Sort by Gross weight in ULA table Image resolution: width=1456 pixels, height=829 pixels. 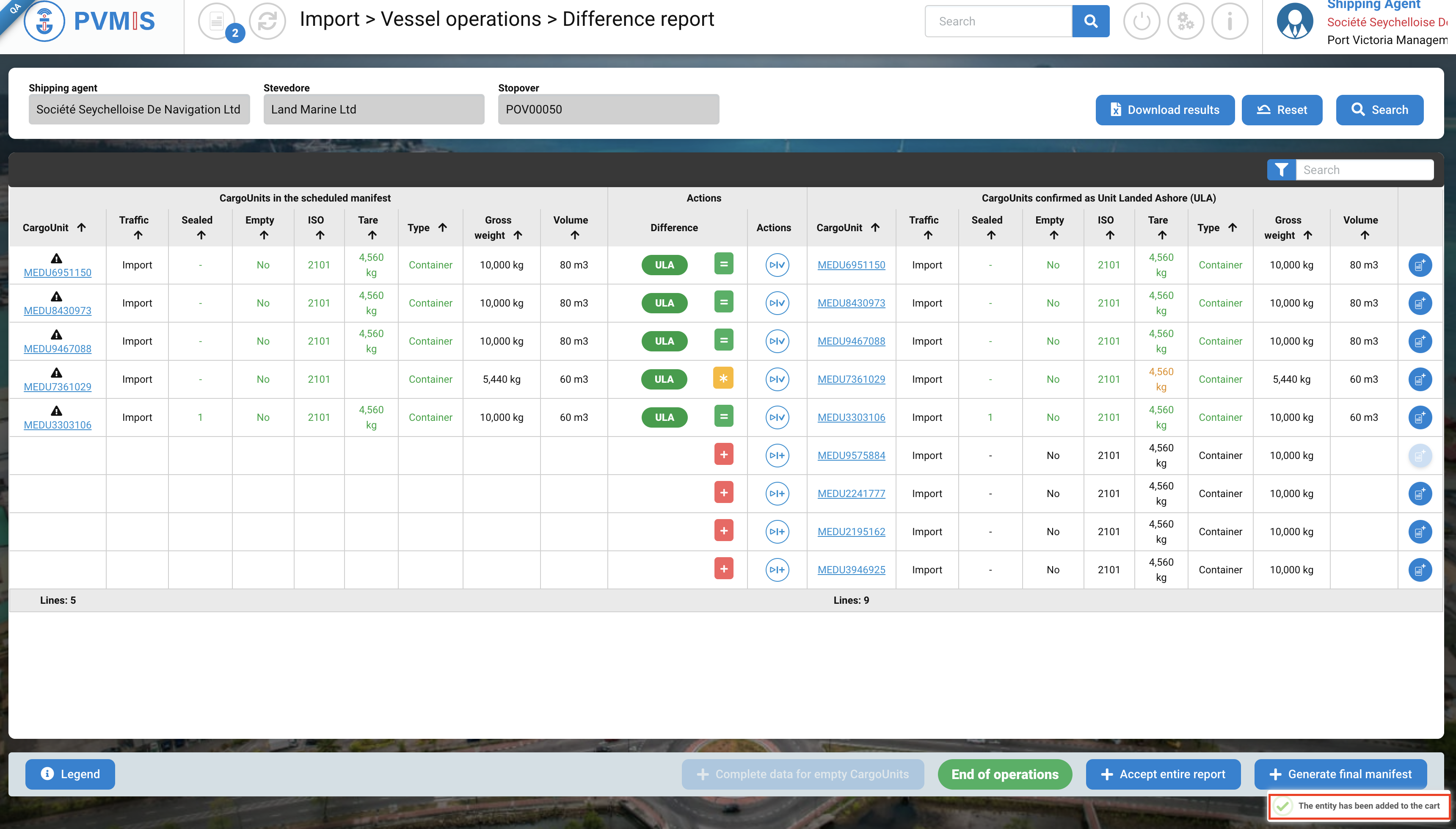point(1307,235)
